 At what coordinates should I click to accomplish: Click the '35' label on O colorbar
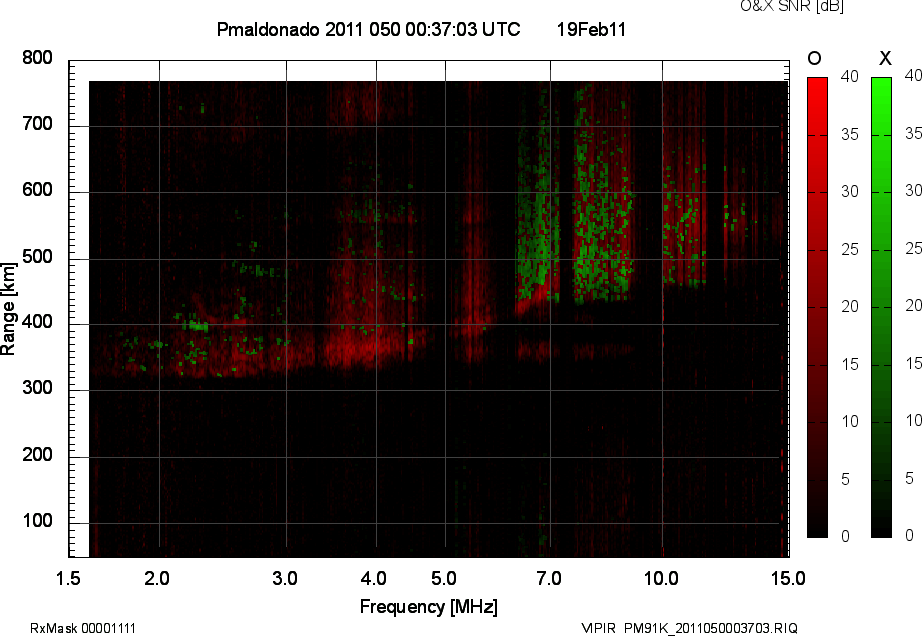pos(850,135)
